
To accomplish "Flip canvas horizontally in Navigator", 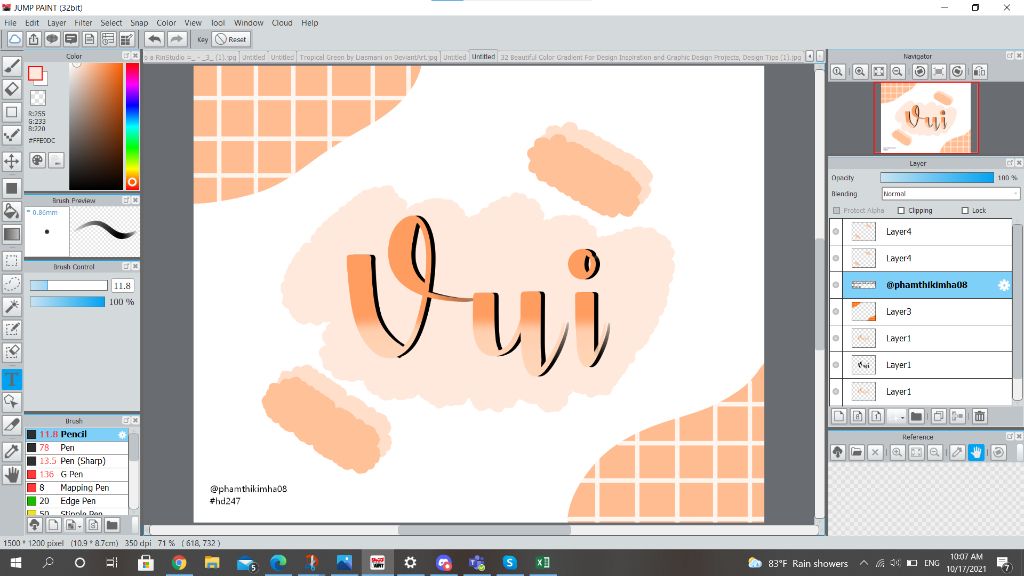I will pyautogui.click(x=980, y=72).
